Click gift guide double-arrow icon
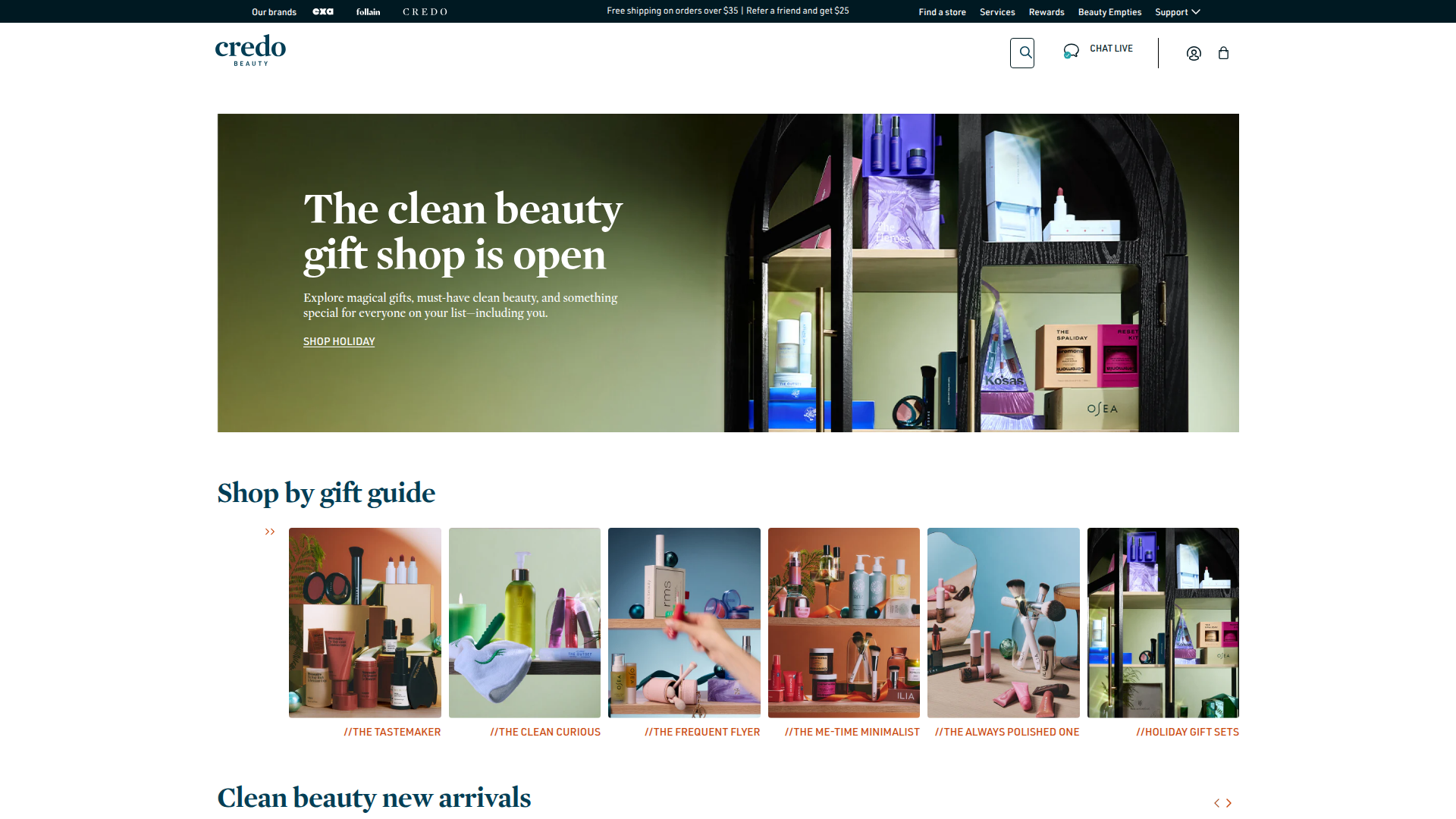The height and width of the screenshot is (819, 1456). (270, 532)
